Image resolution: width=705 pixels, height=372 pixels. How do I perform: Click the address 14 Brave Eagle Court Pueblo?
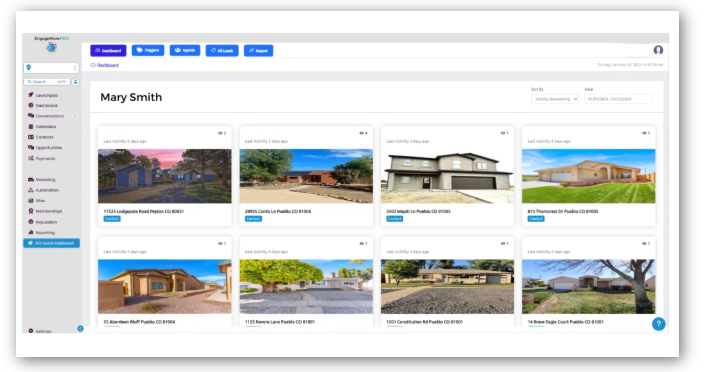566,322
